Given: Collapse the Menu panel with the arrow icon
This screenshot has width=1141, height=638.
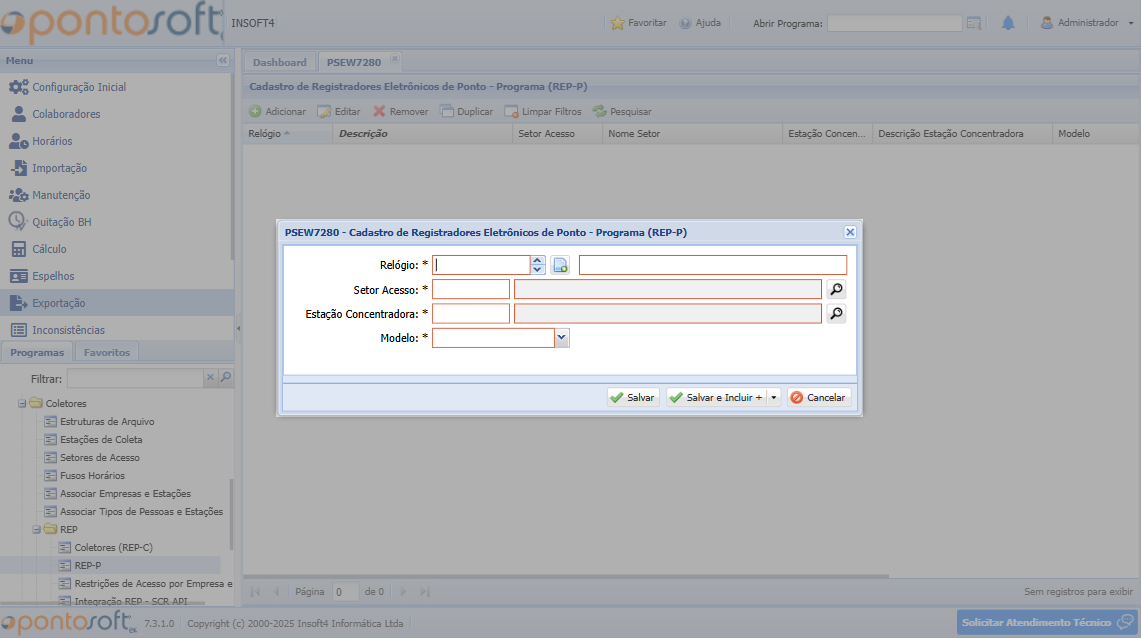Looking at the screenshot, I should [222, 61].
